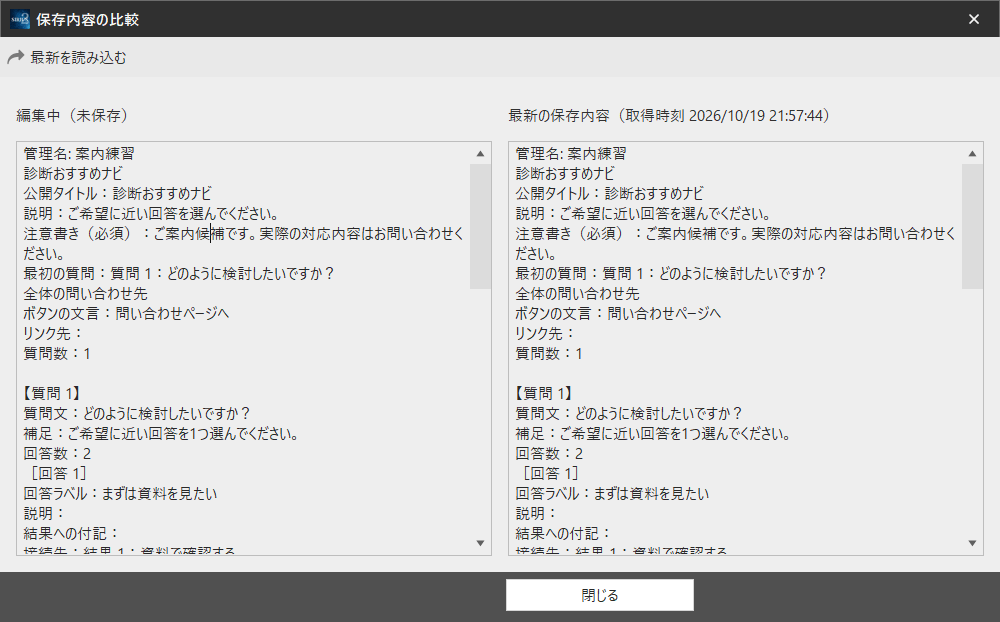
Task: Click the scrollbar thumb in the 最新の保存内容 panel
Action: coord(972,226)
